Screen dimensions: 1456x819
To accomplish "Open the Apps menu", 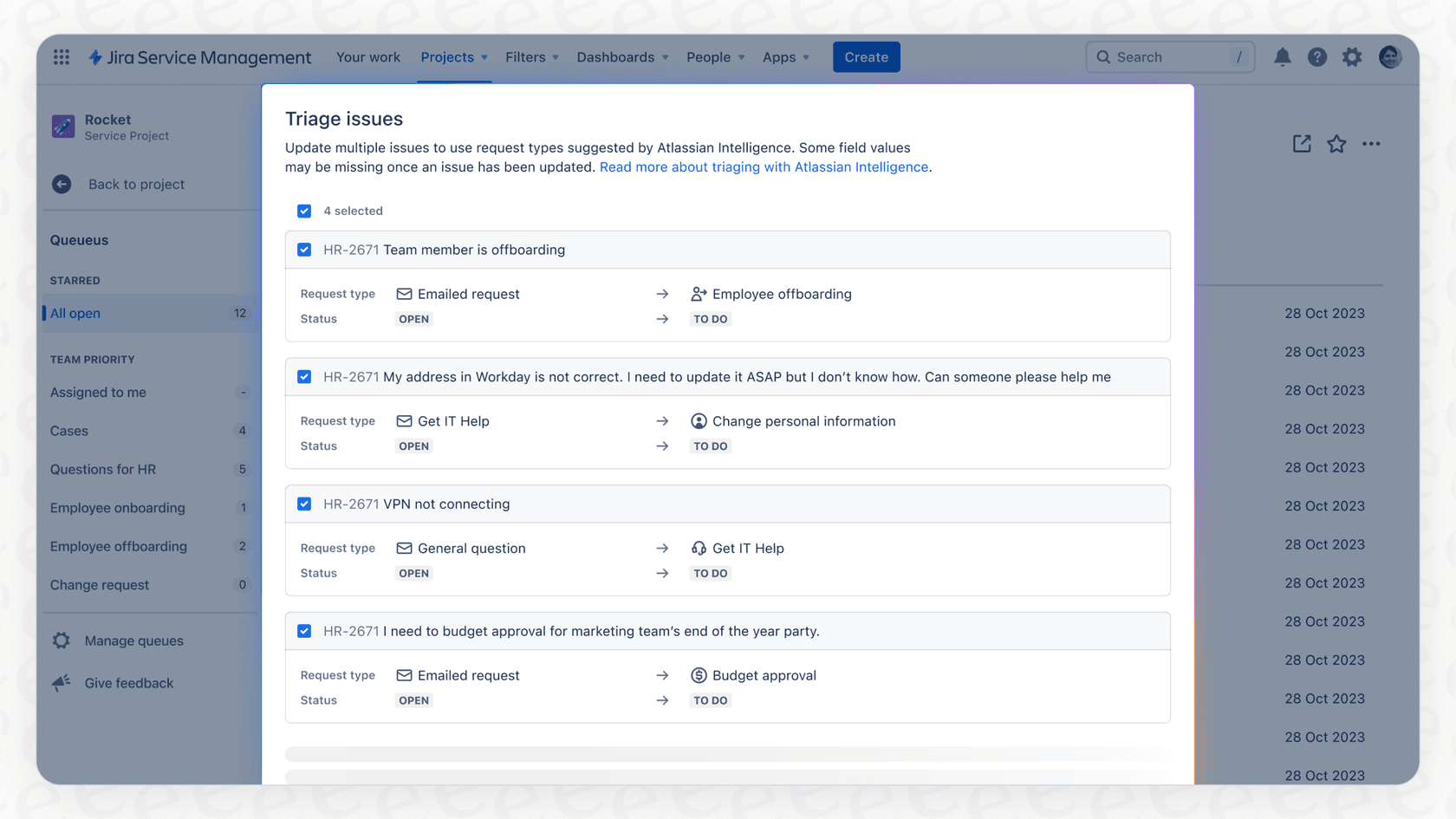I will tap(785, 57).
